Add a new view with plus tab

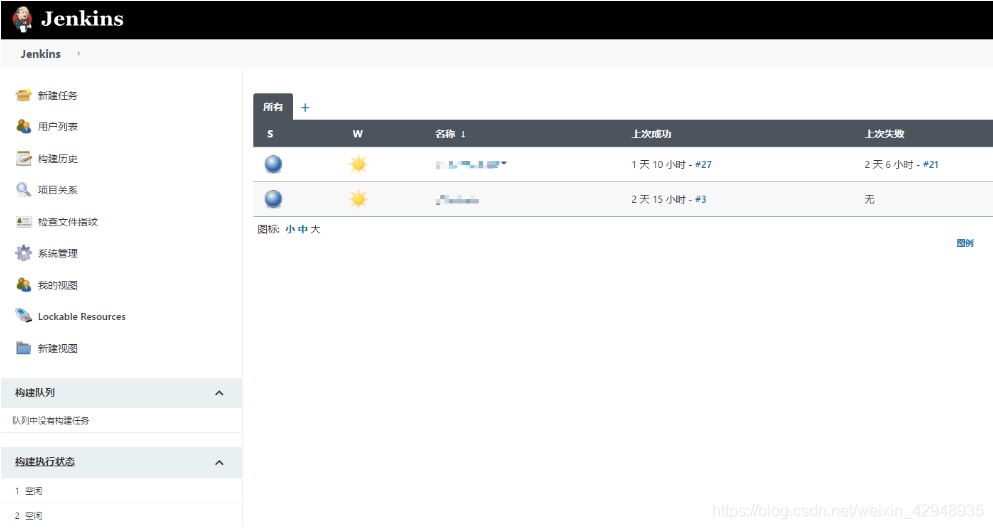click(305, 108)
